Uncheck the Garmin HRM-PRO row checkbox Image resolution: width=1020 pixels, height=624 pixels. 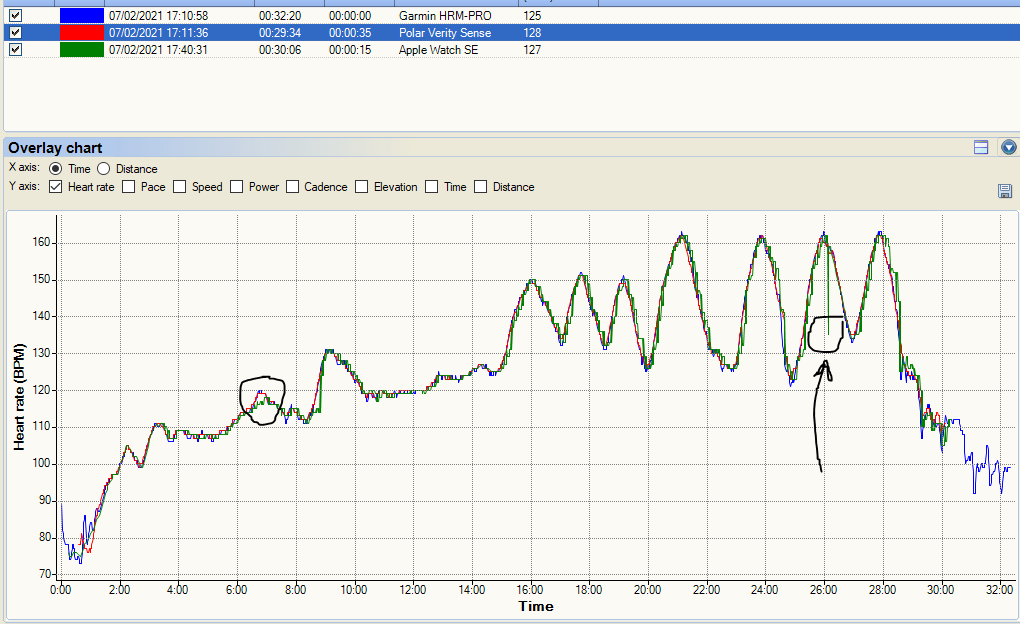15,16
